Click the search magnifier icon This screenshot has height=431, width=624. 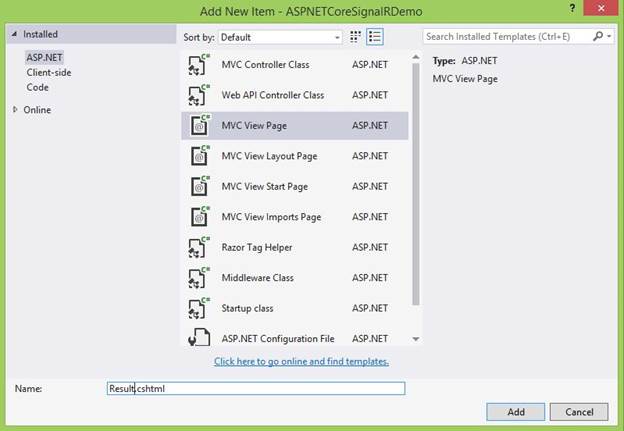tap(597, 37)
